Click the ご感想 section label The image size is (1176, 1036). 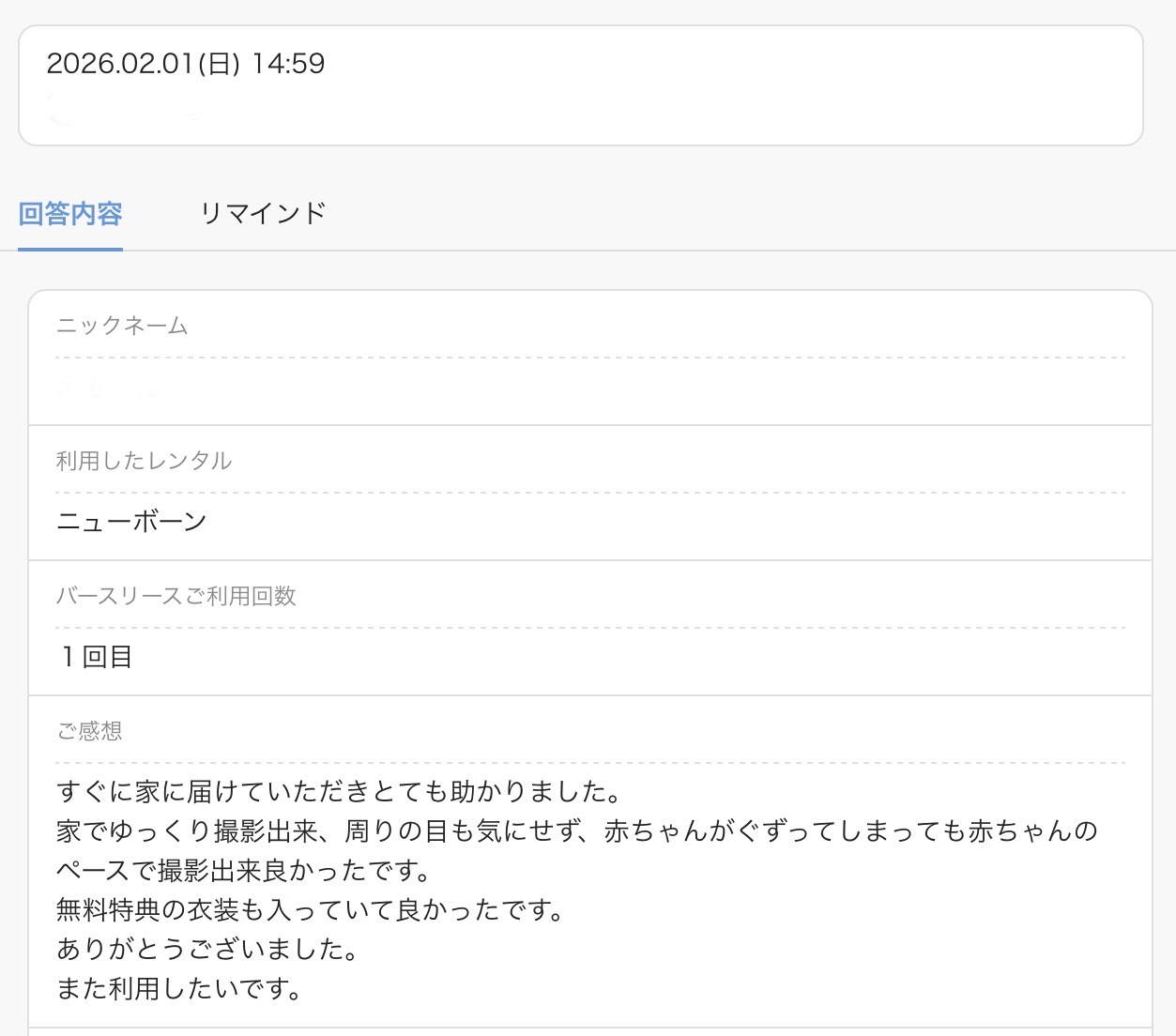[x=90, y=731]
